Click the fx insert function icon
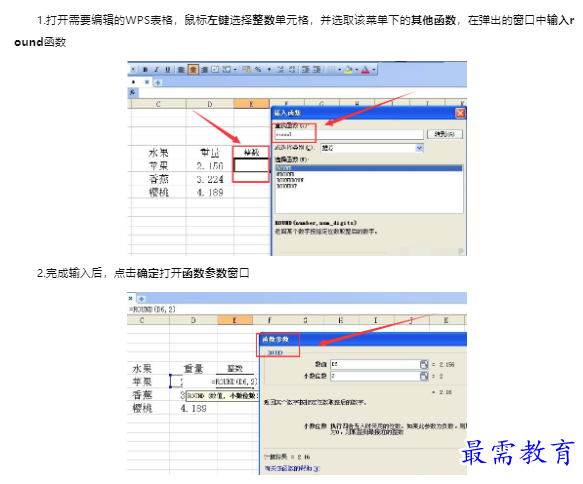 tap(133, 93)
